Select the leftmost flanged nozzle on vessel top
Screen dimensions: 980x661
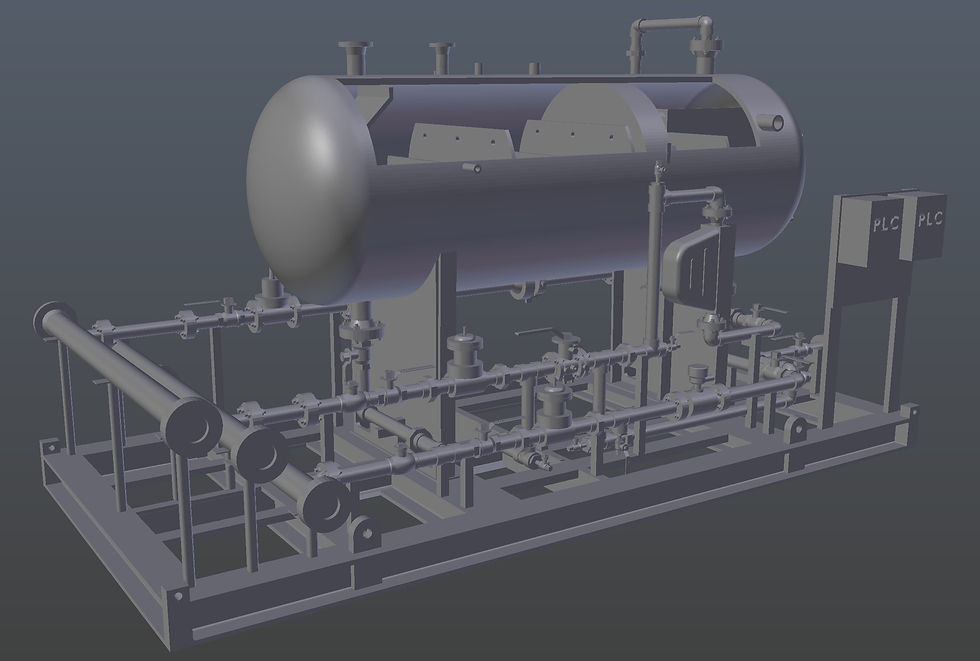[x=355, y=58]
